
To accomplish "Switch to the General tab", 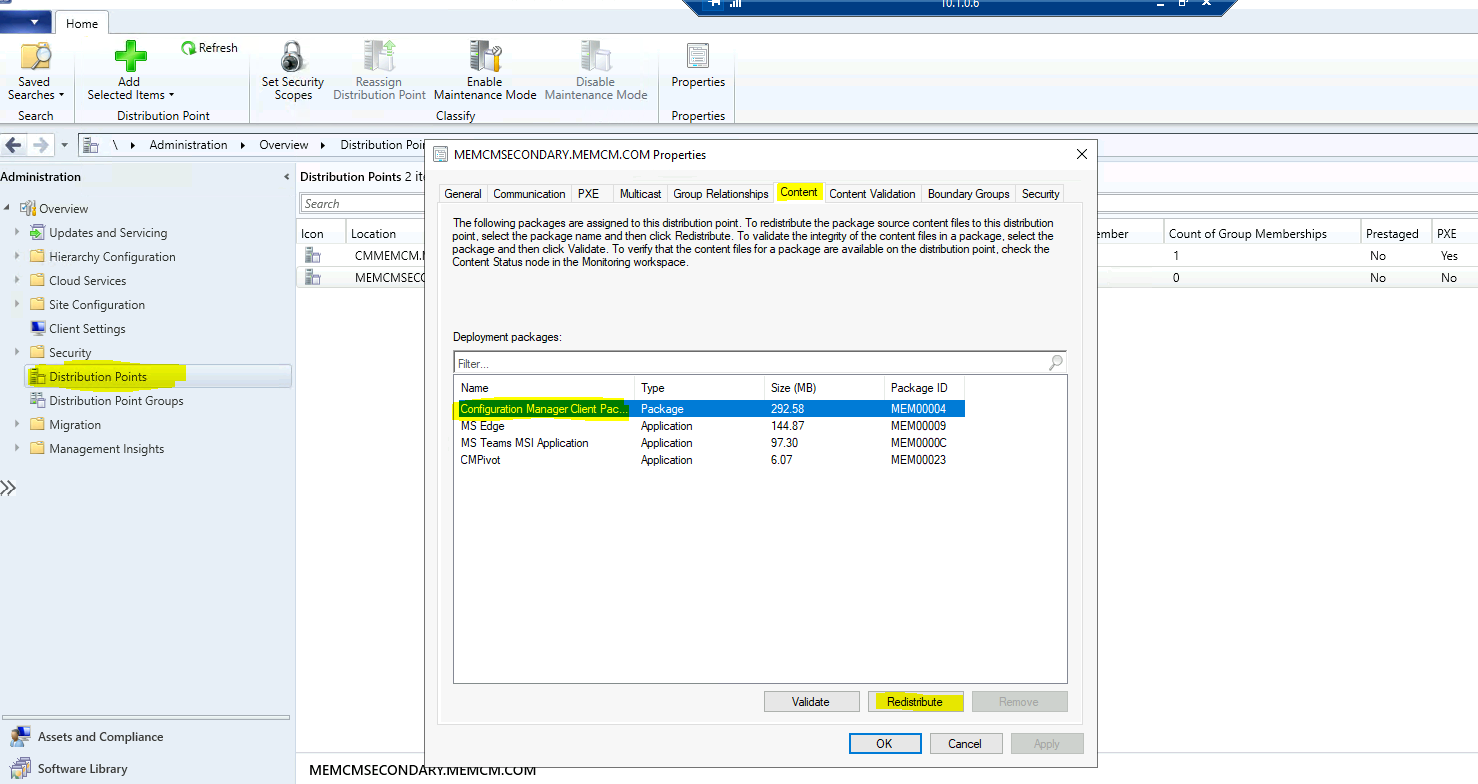I will point(463,194).
